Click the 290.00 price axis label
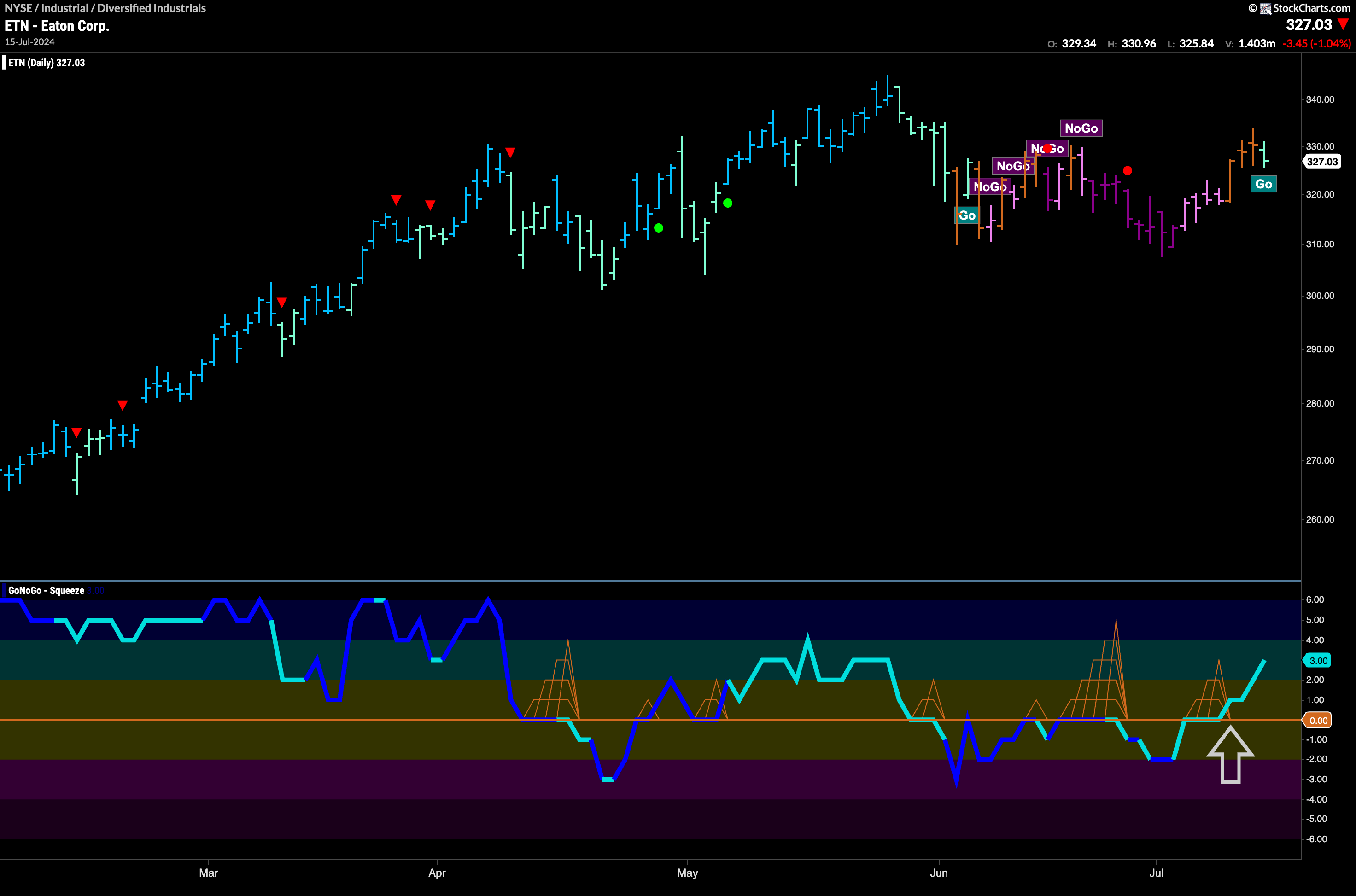1356x896 pixels. tap(1320, 349)
